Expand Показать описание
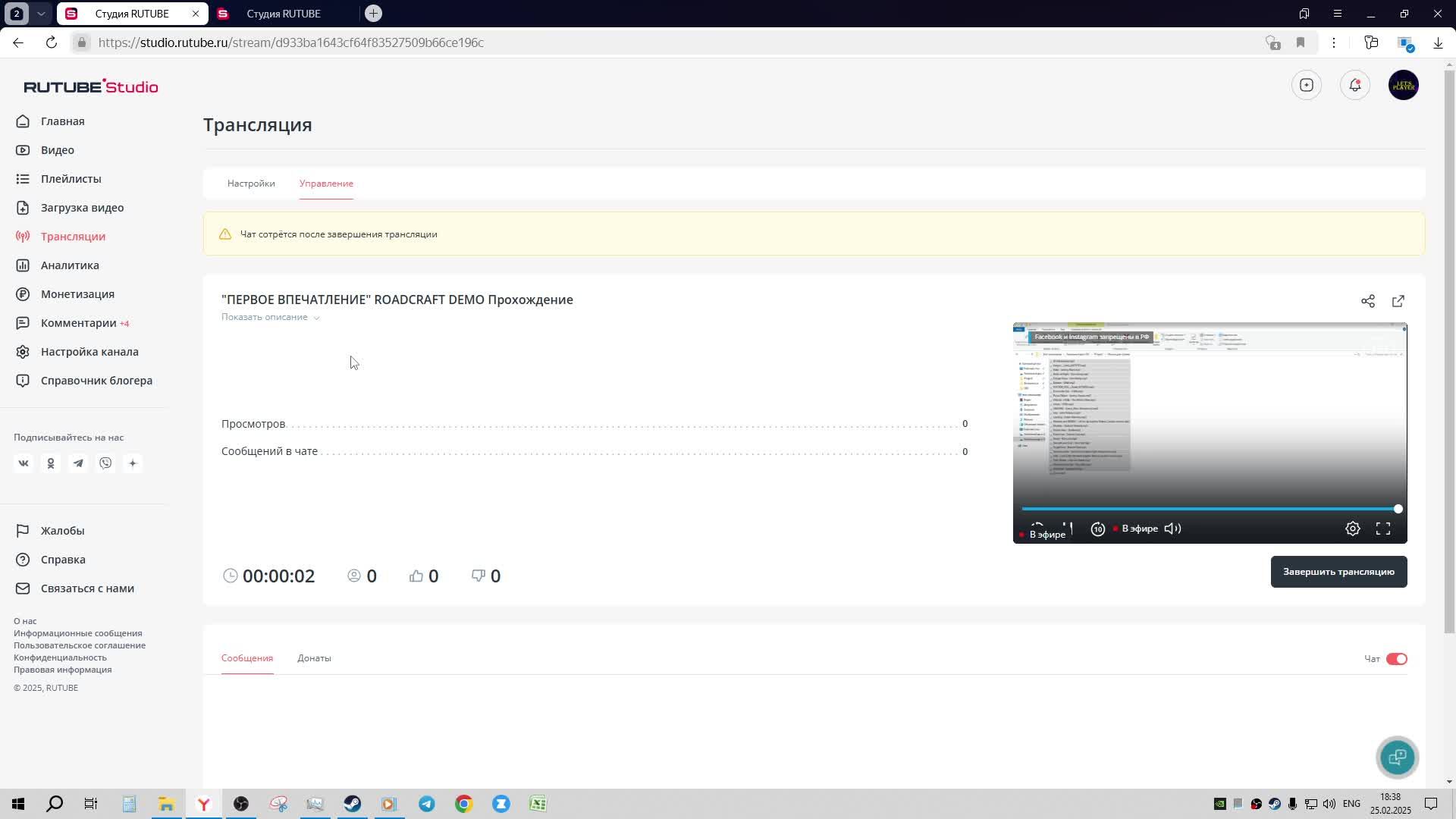The width and height of the screenshot is (1456, 819). [271, 317]
